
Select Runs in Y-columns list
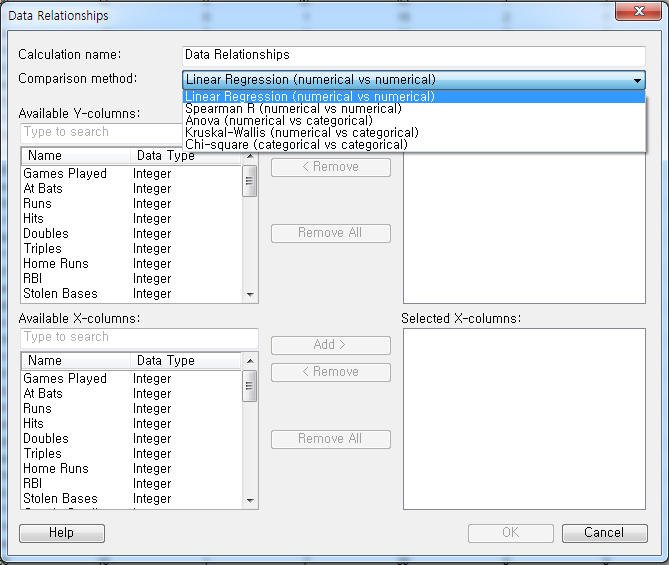(131, 204)
